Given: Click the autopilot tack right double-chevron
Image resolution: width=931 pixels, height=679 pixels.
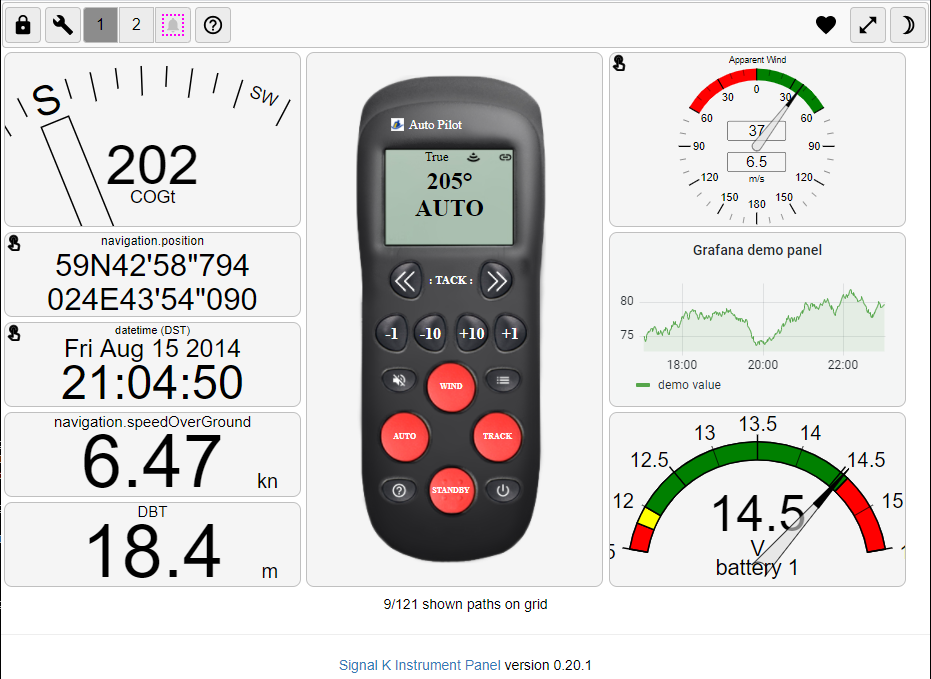Looking at the screenshot, I should [x=496, y=280].
